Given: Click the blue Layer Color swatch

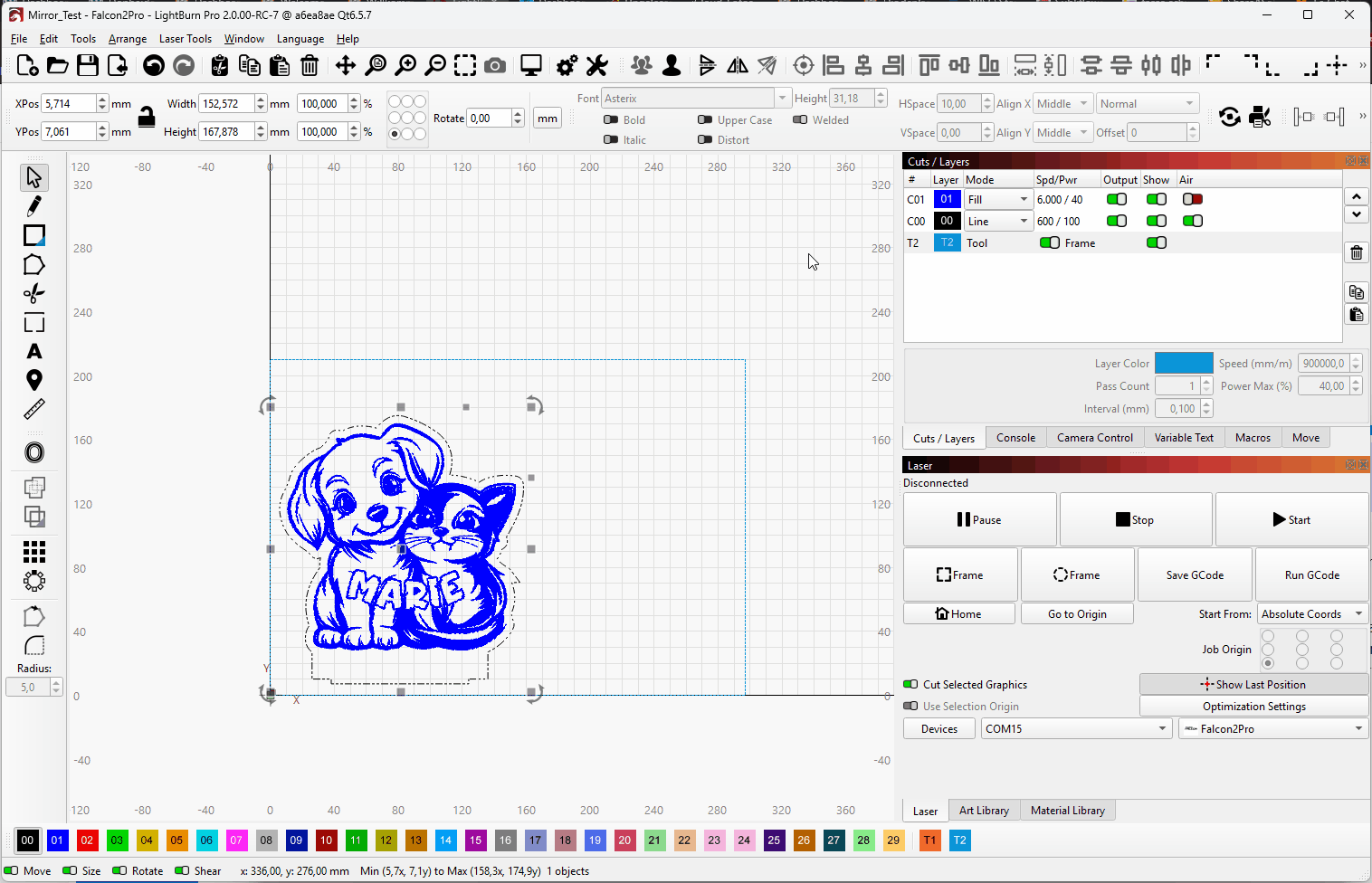Looking at the screenshot, I should (x=1184, y=363).
